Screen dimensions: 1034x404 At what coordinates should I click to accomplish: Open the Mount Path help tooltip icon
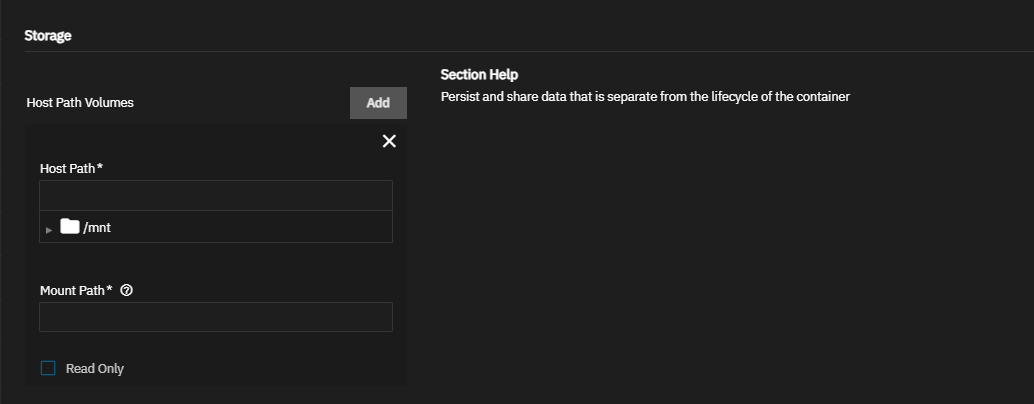[126, 290]
